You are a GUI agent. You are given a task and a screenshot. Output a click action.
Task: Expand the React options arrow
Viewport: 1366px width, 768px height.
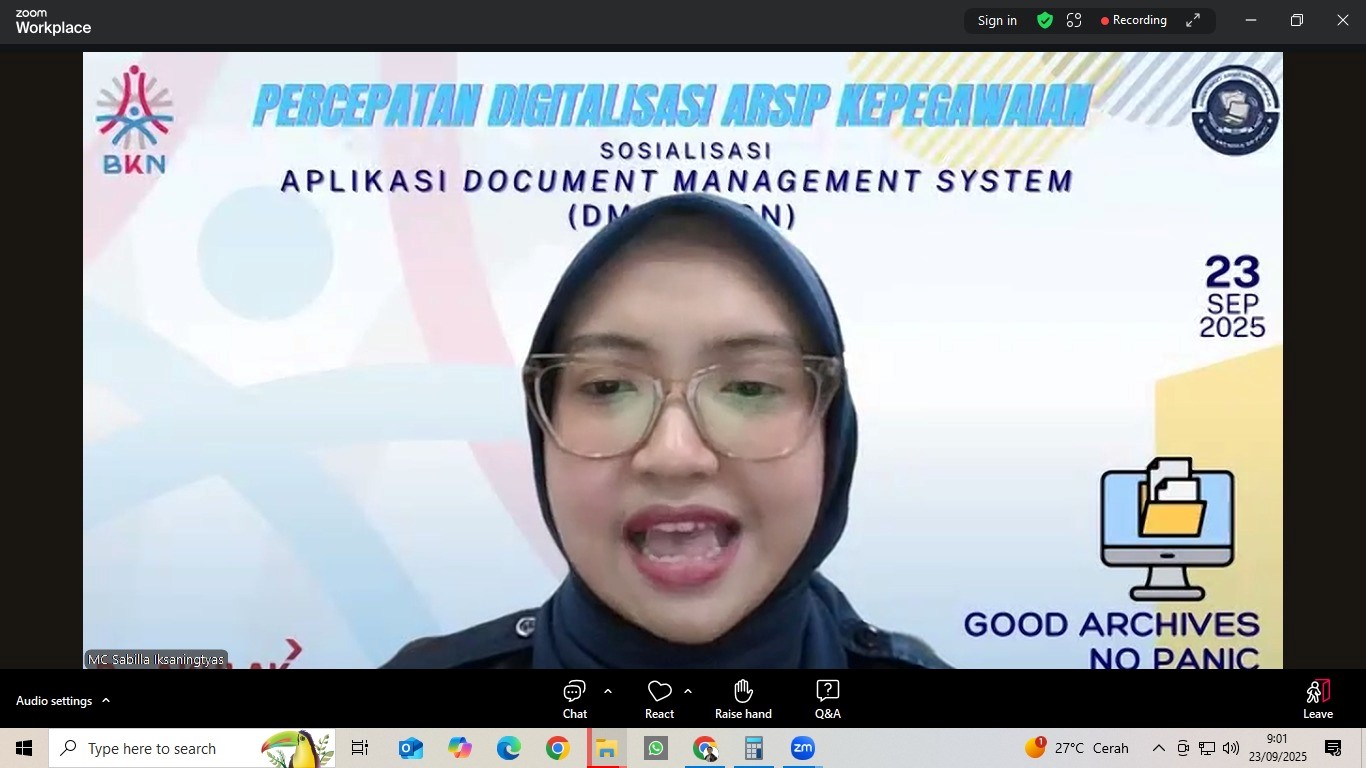pyautogui.click(x=687, y=691)
